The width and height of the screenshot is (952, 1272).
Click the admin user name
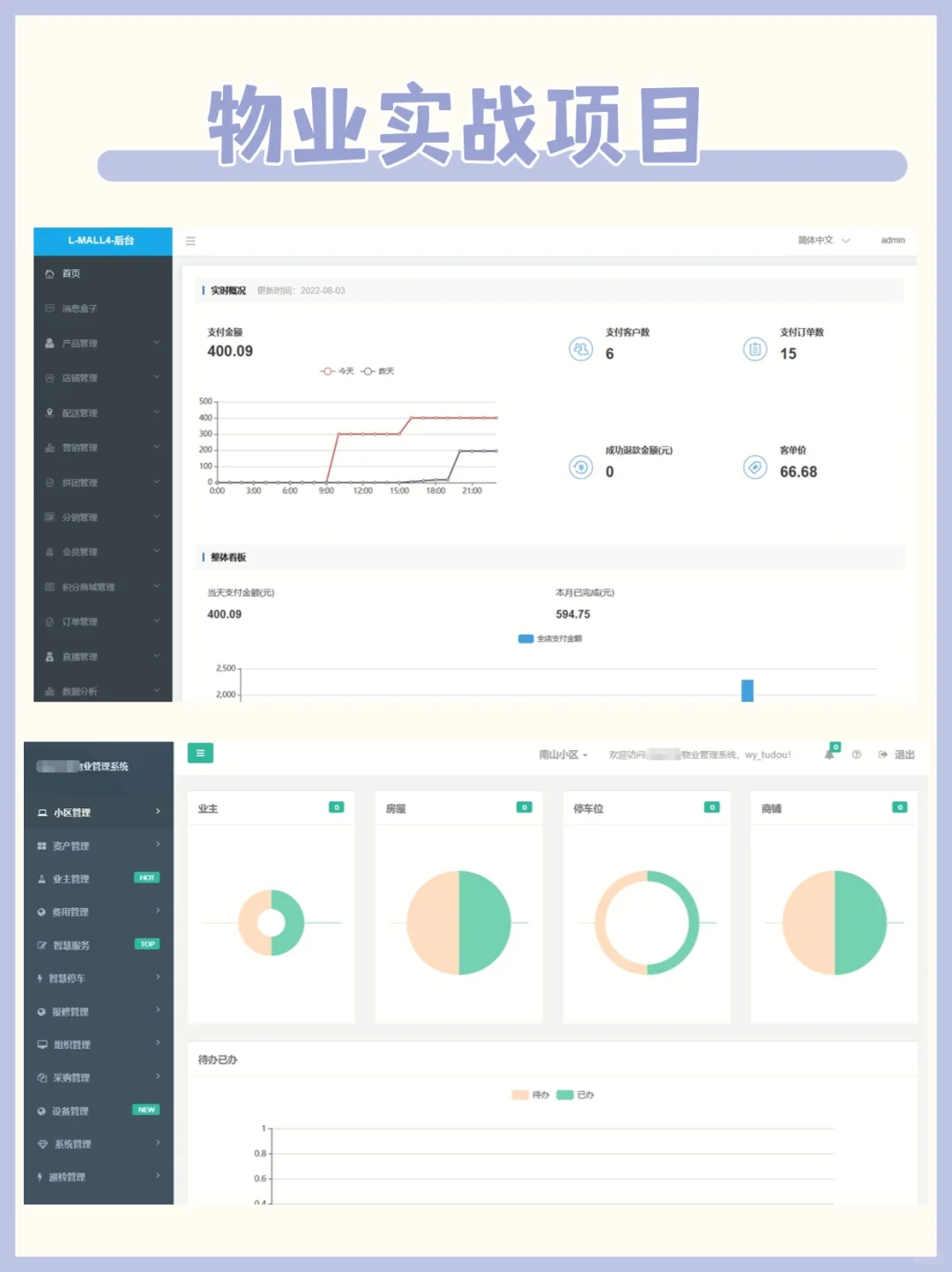(x=893, y=240)
